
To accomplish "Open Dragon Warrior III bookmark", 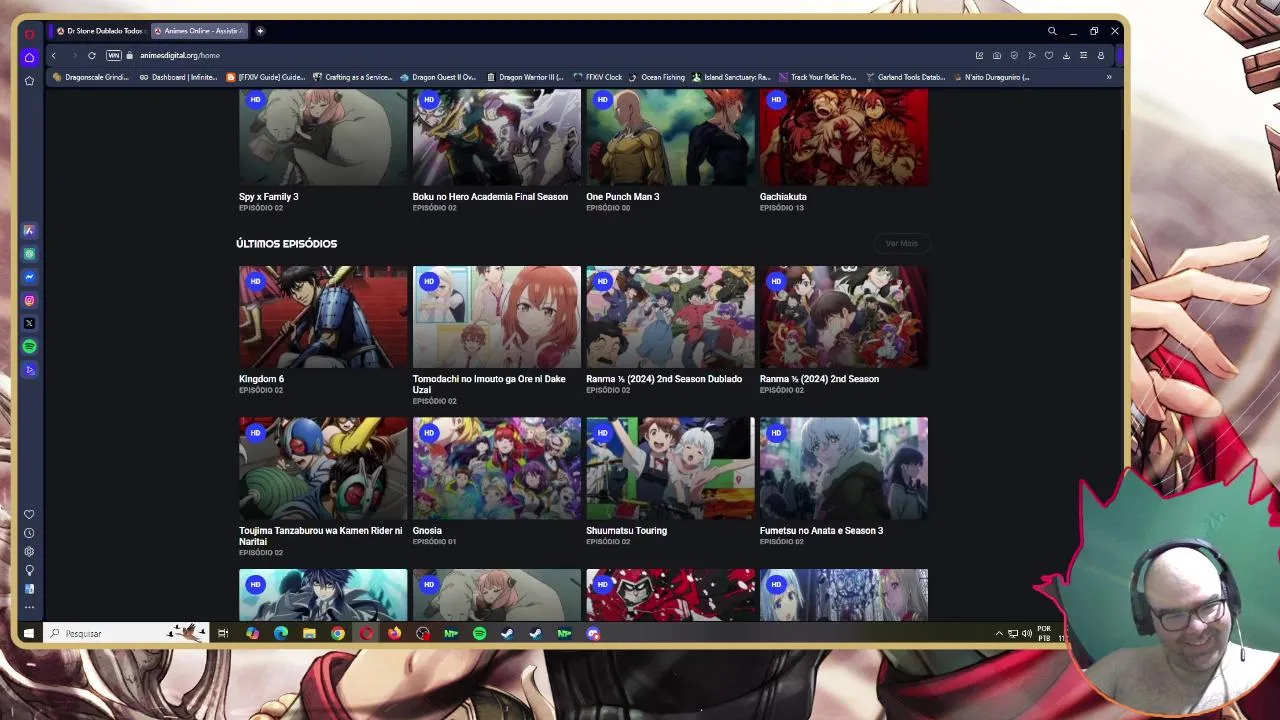I will pos(525,77).
